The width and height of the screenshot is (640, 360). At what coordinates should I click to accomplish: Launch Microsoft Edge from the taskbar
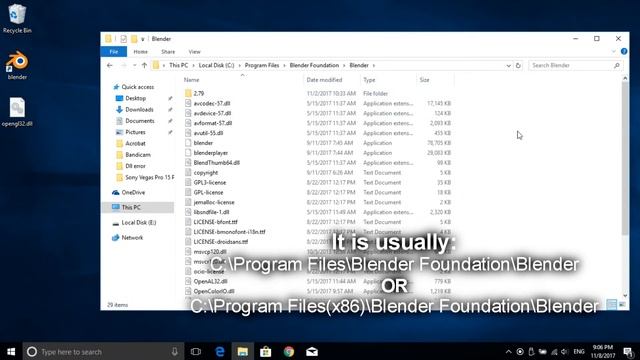pyautogui.click(x=220, y=351)
